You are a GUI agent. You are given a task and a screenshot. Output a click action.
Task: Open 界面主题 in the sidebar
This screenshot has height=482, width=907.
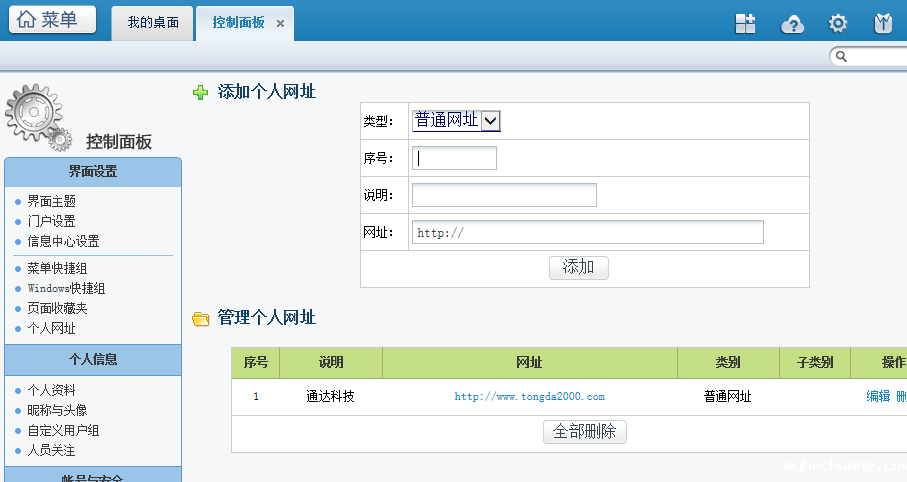click(x=51, y=201)
